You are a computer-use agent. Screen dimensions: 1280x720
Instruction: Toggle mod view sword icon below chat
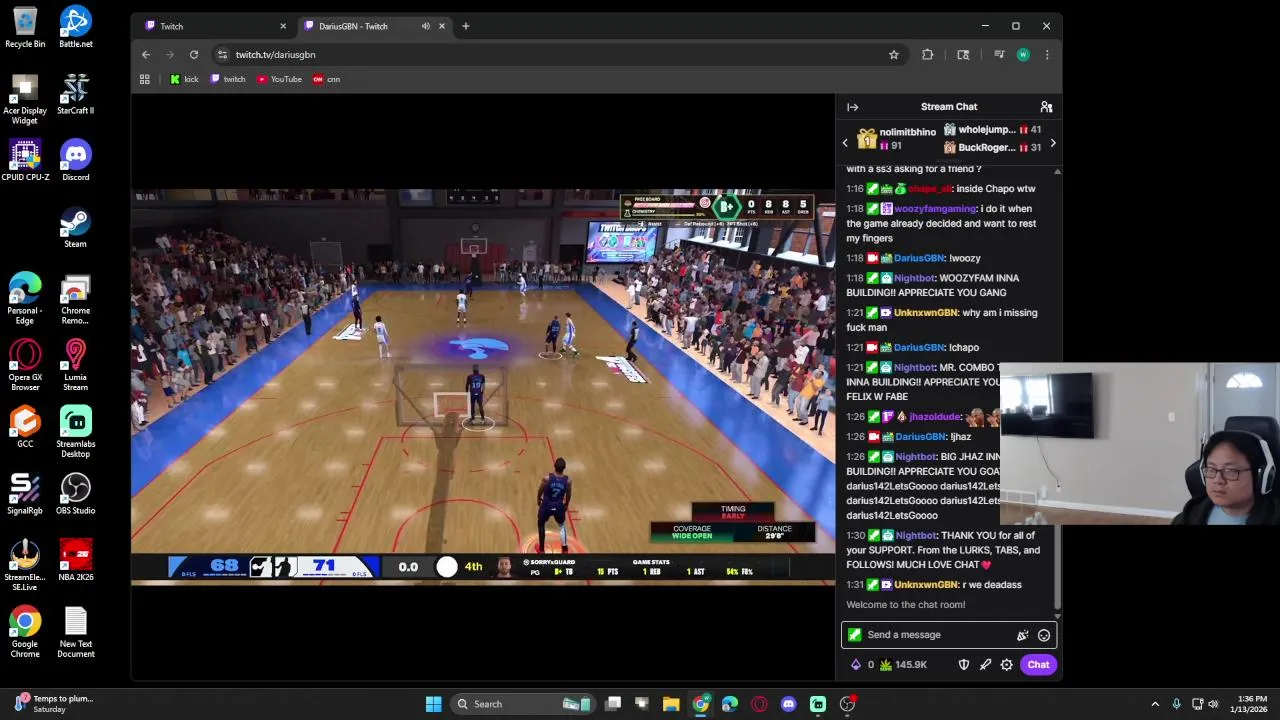(x=985, y=665)
